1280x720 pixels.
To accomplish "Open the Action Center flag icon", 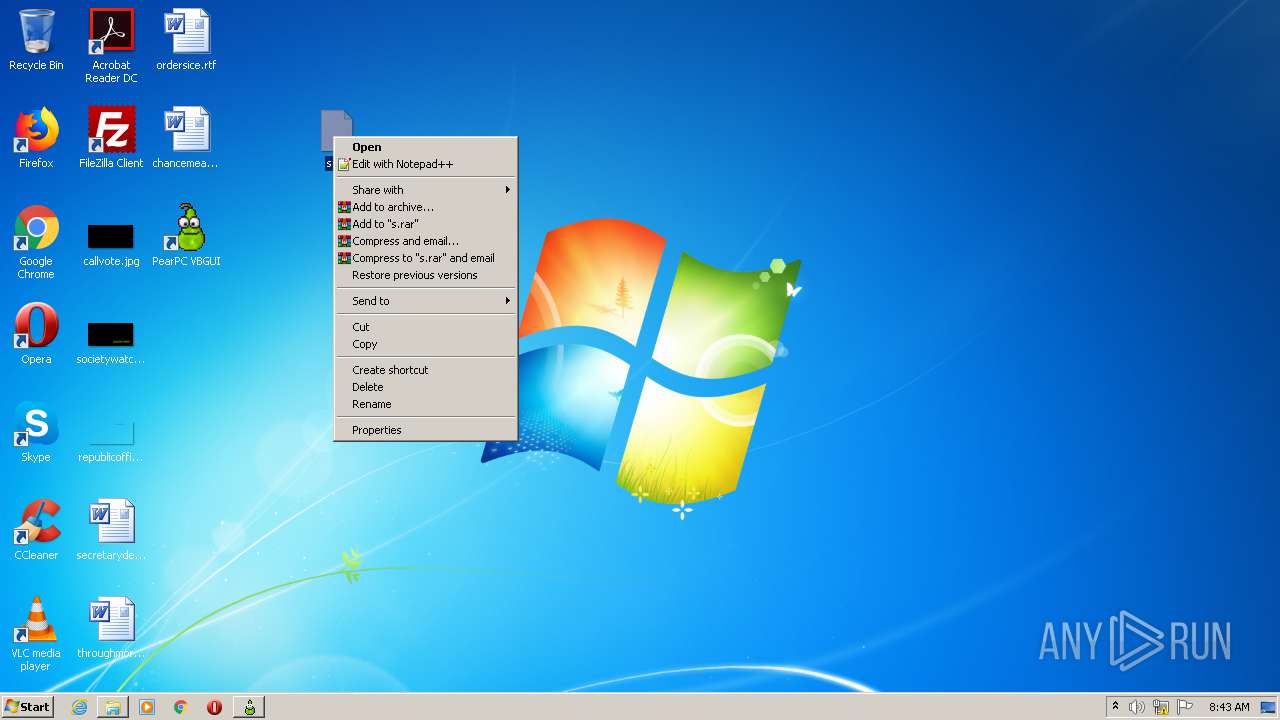I will click(x=1185, y=707).
